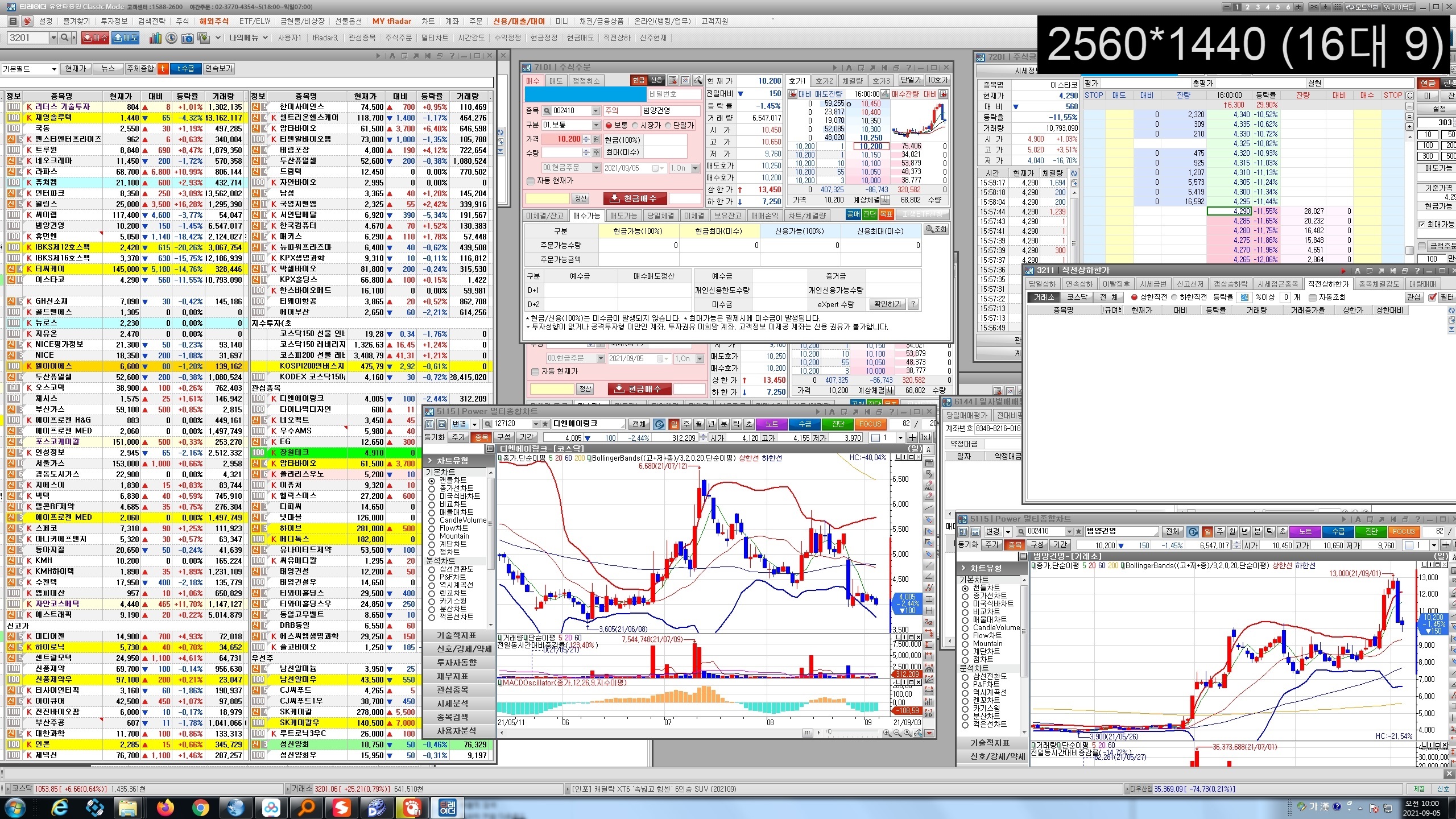This screenshot has width=1456, height=819.
Task: Toggle the 자동 현재가 checkbox
Action: 531,181
